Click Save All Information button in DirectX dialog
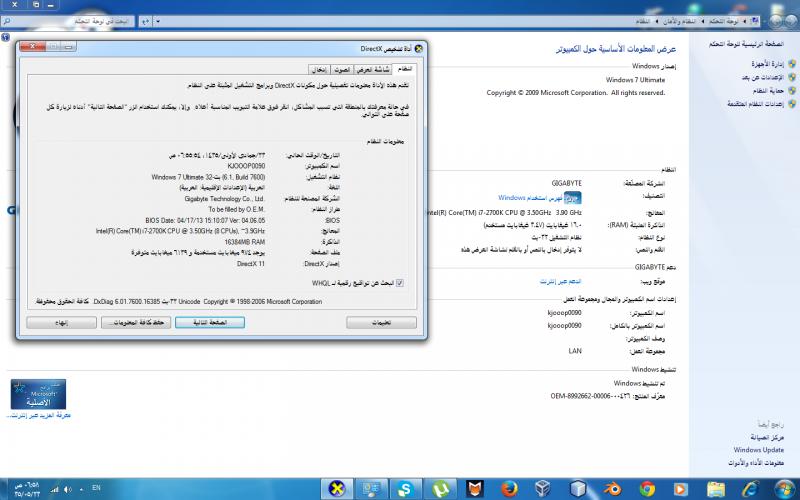 point(136,322)
